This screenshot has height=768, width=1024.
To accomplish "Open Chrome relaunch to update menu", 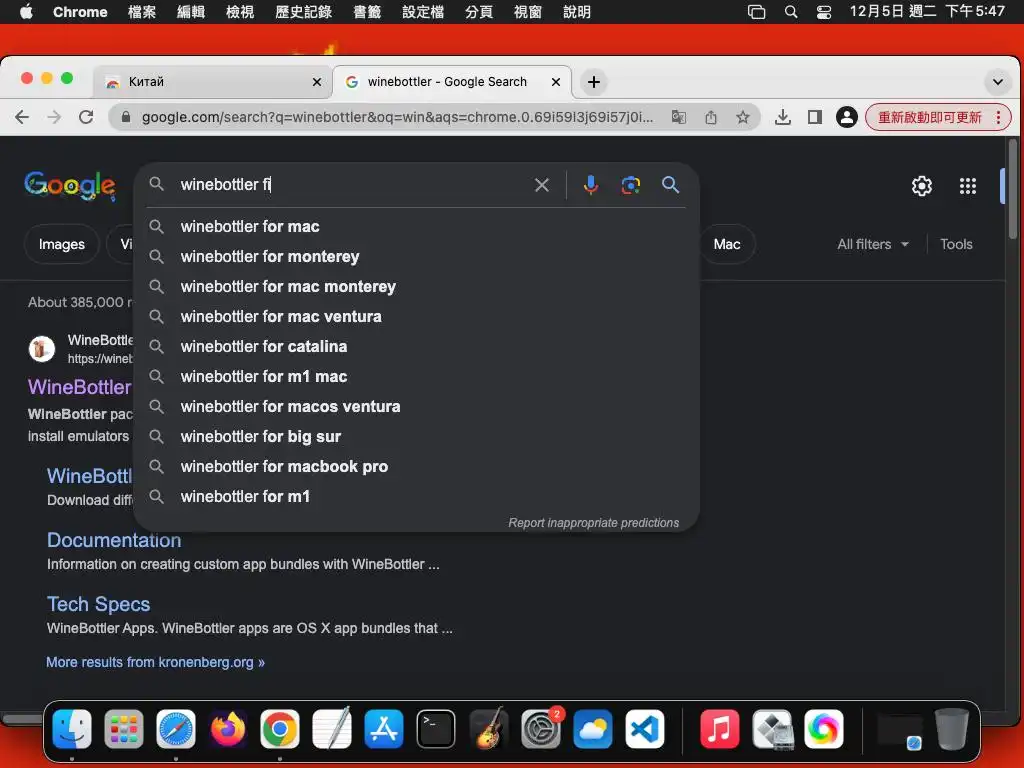I will [938, 118].
